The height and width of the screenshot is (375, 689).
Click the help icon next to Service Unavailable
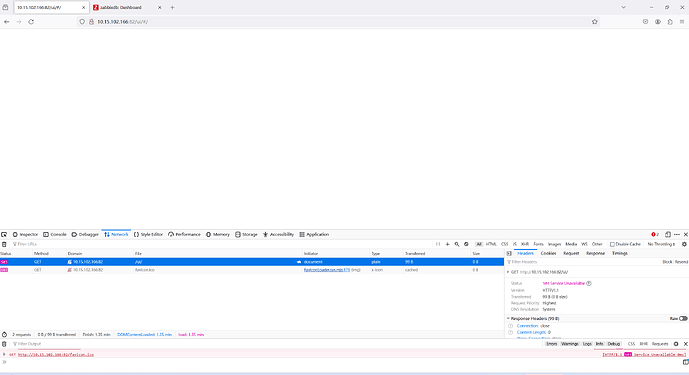pos(589,284)
